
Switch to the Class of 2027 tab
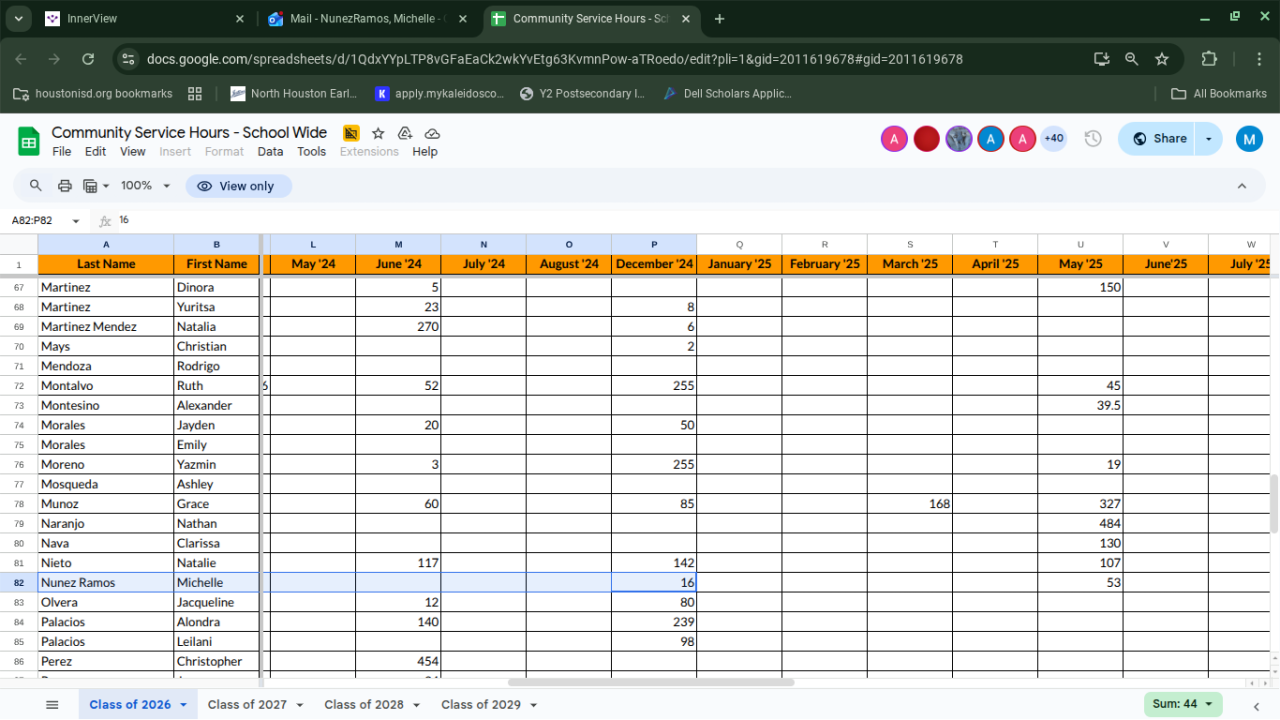click(247, 705)
